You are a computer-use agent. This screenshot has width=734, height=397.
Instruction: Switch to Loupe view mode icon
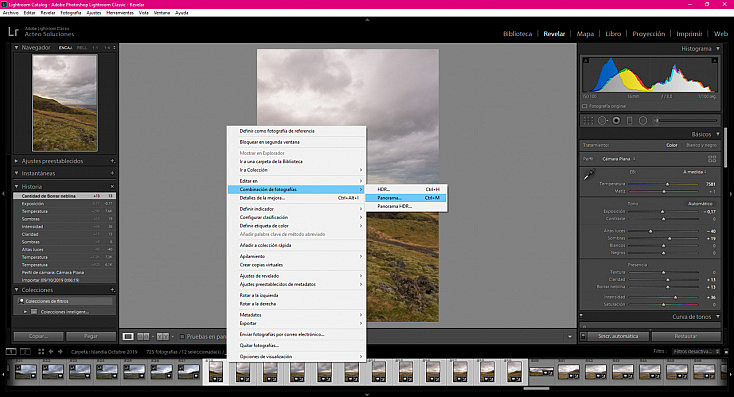[x=128, y=336]
